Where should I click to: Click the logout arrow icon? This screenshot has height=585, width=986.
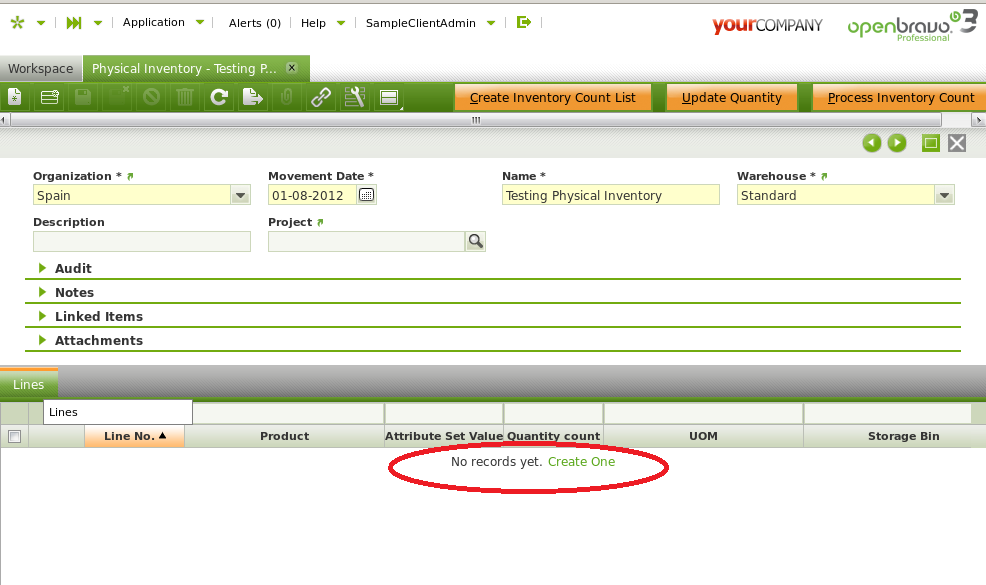(524, 22)
